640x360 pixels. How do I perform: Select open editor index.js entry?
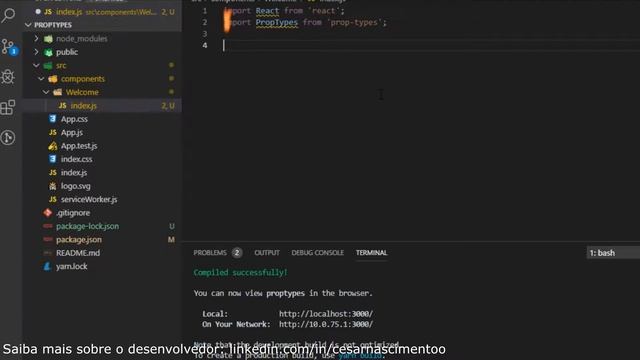pyautogui.click(x=102, y=12)
